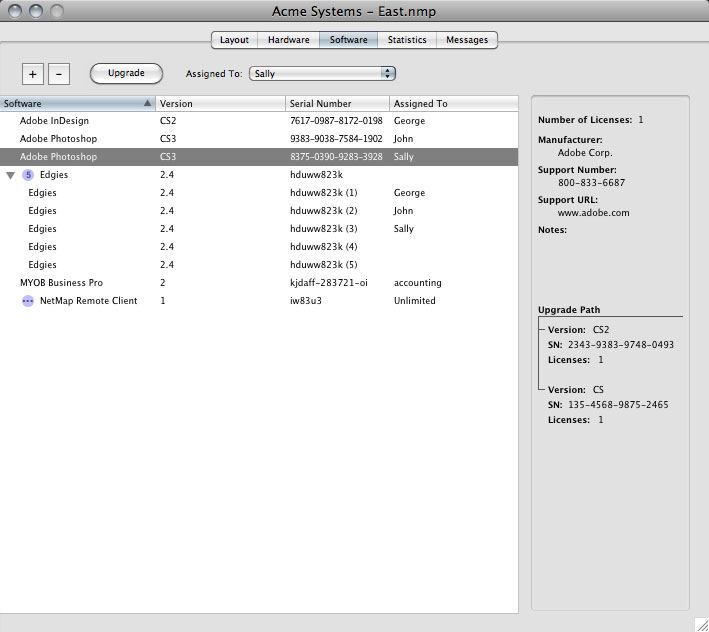Viewport: 709px width, 632px height.
Task: Select the Edgies row hduww823k (3)
Action: [x=259, y=229]
